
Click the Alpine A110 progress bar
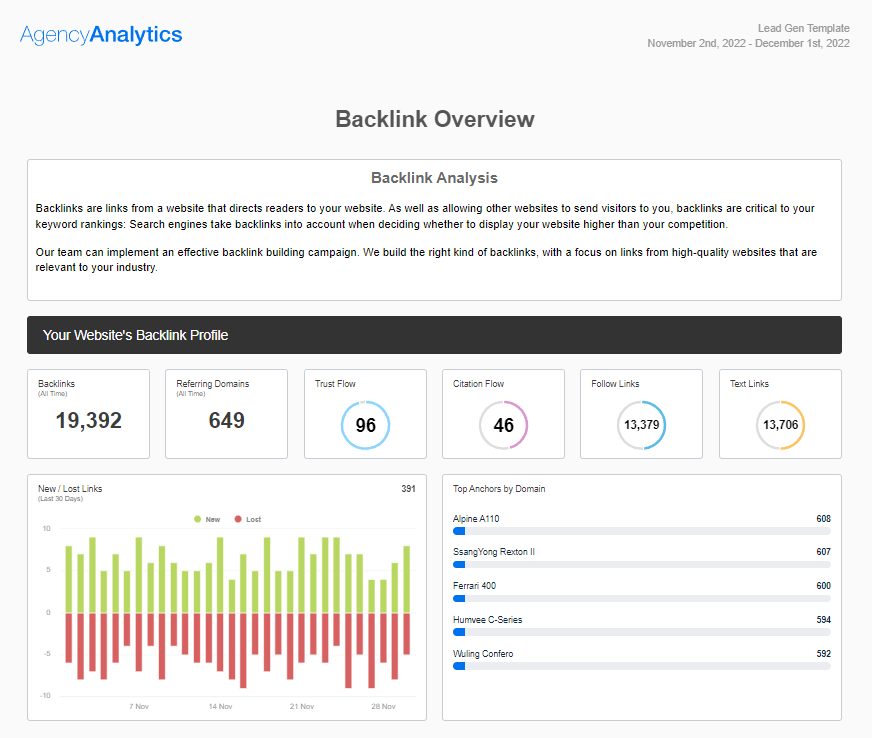tap(641, 531)
